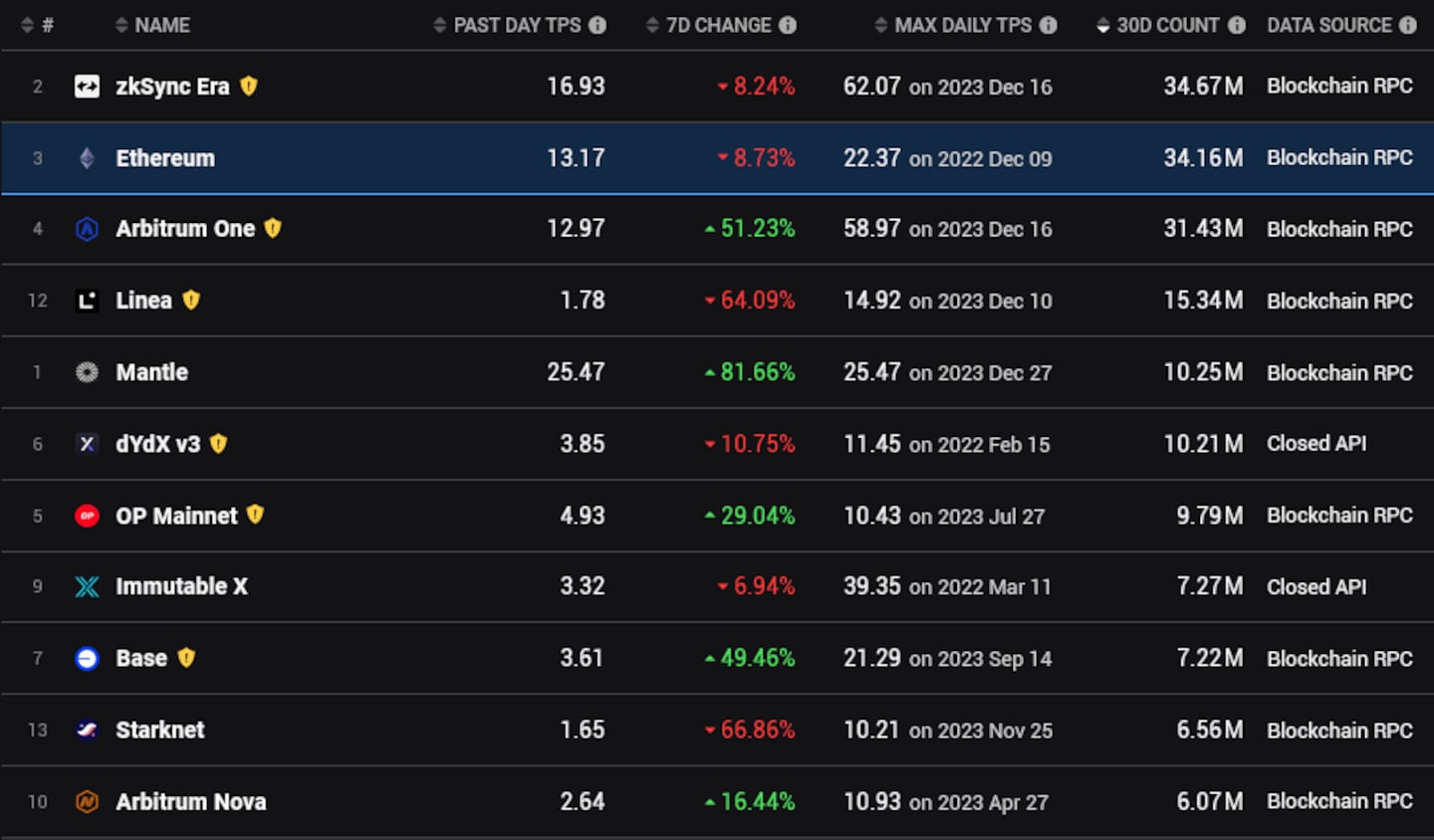This screenshot has height=840, width=1434.
Task: Sort table by 7D CHANGE column
Action: pos(709,25)
